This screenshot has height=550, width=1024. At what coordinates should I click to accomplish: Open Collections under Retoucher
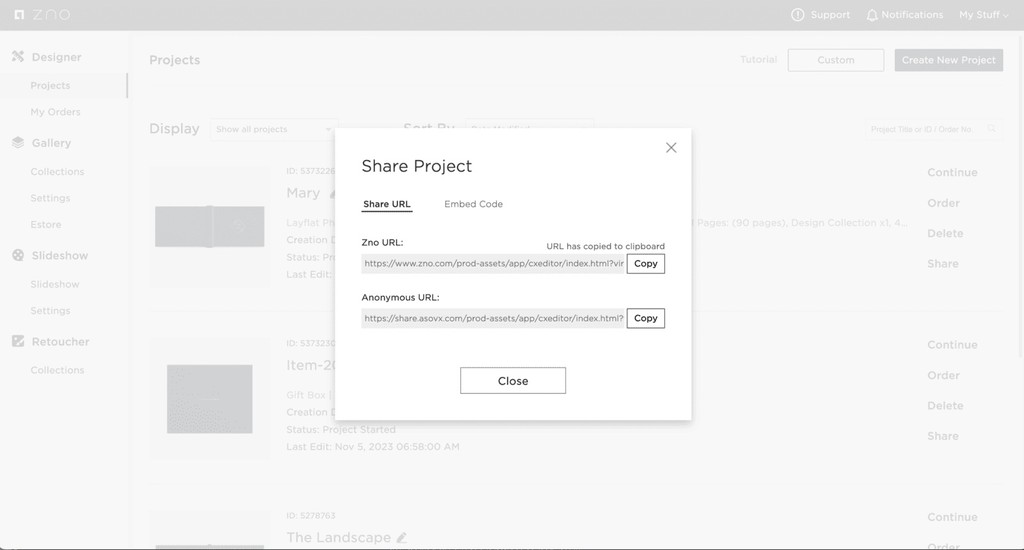(x=57, y=370)
